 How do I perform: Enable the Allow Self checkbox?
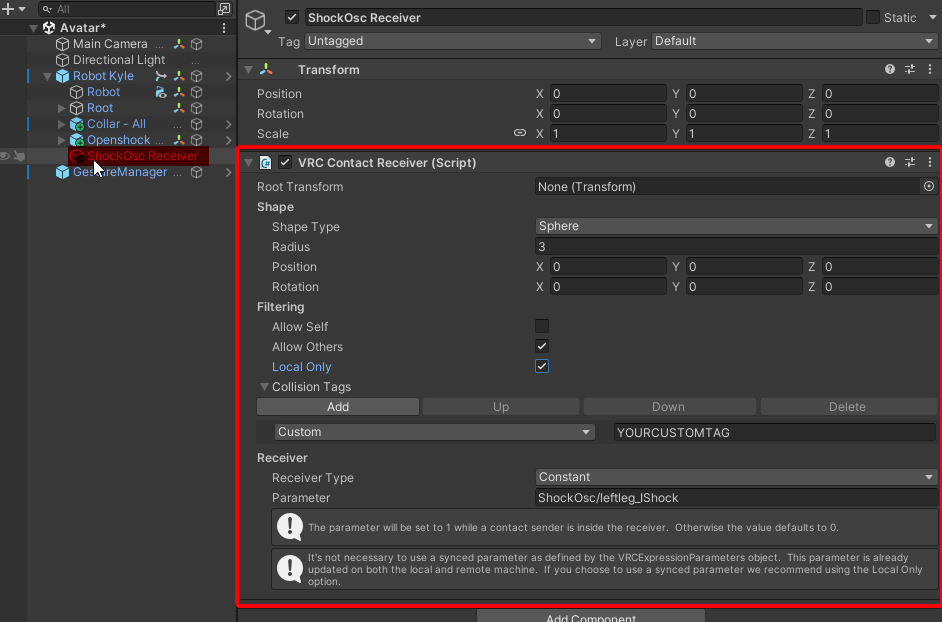click(542, 326)
